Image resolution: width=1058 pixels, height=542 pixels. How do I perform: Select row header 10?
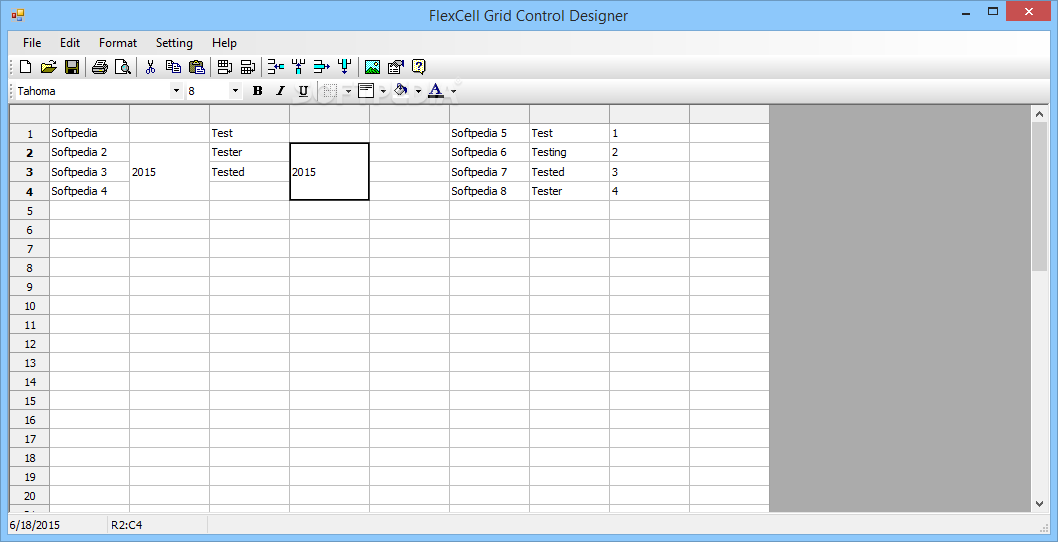coord(30,306)
